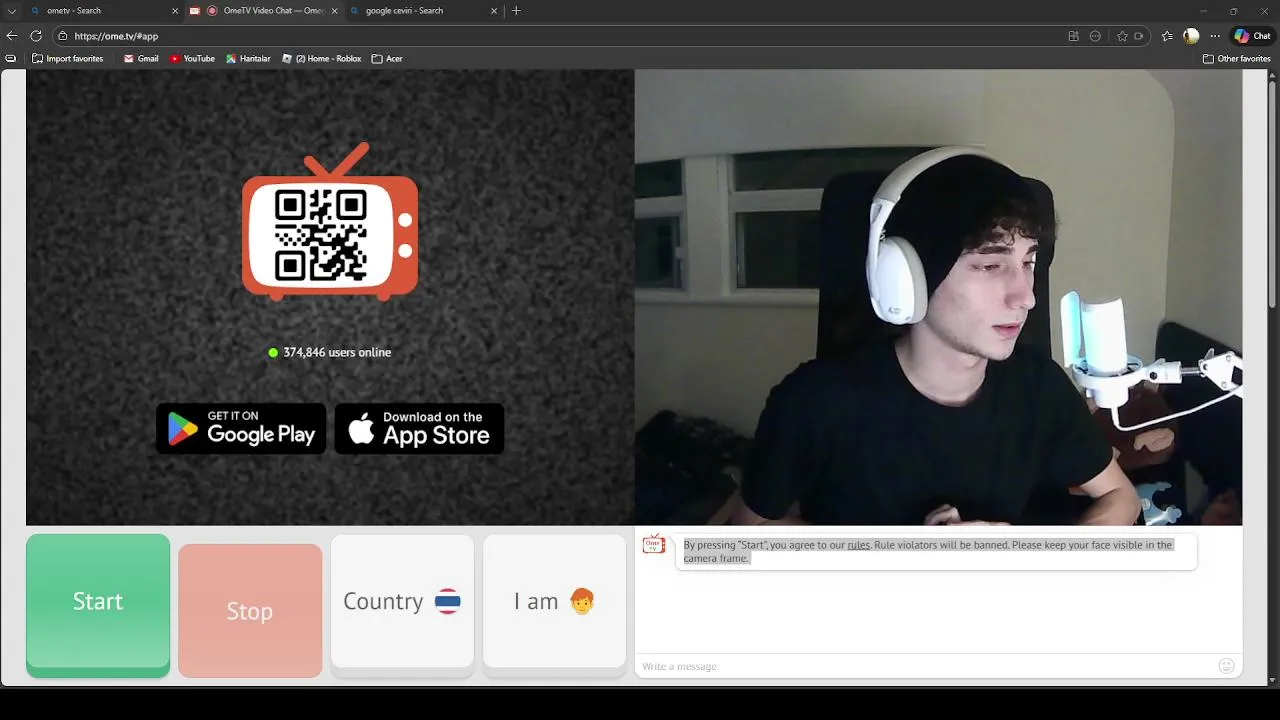Screen dimensions: 1280x720
Task: Click the address bar URL
Action: pos(116,36)
